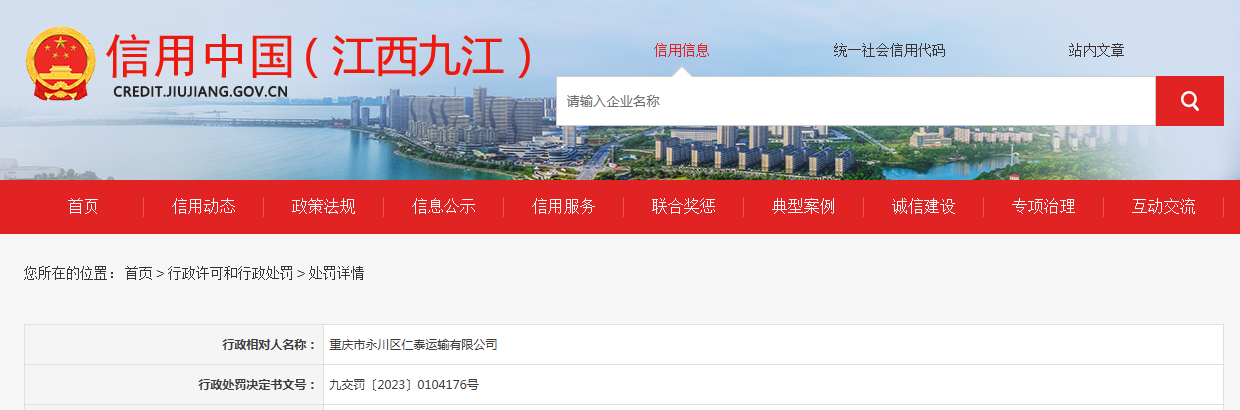
Task: Click the CREDIT.JIUJIANG.GOV.CN domain text
Action: 200,91
